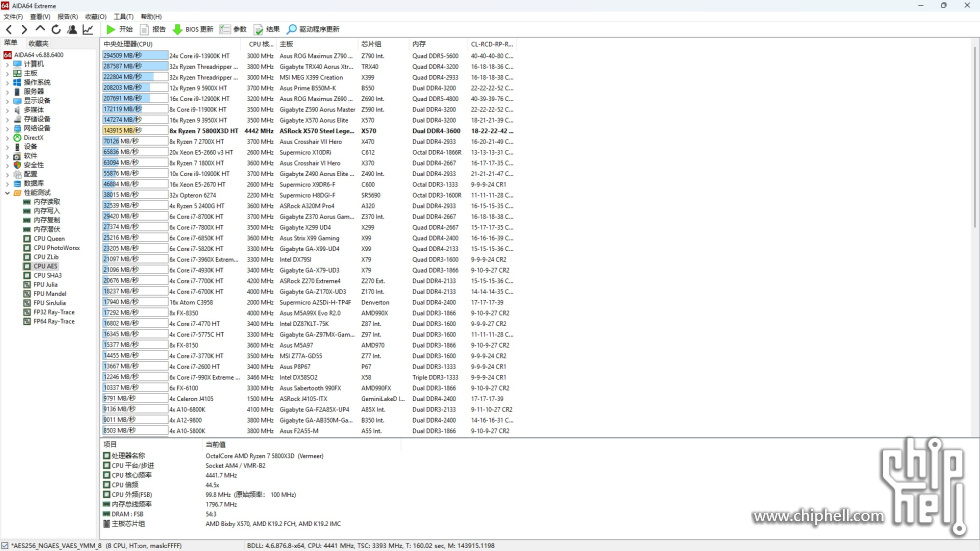Select the 操作系统 Windows logo icon
Viewport: 980px width, 551px height.
[x=18, y=82]
